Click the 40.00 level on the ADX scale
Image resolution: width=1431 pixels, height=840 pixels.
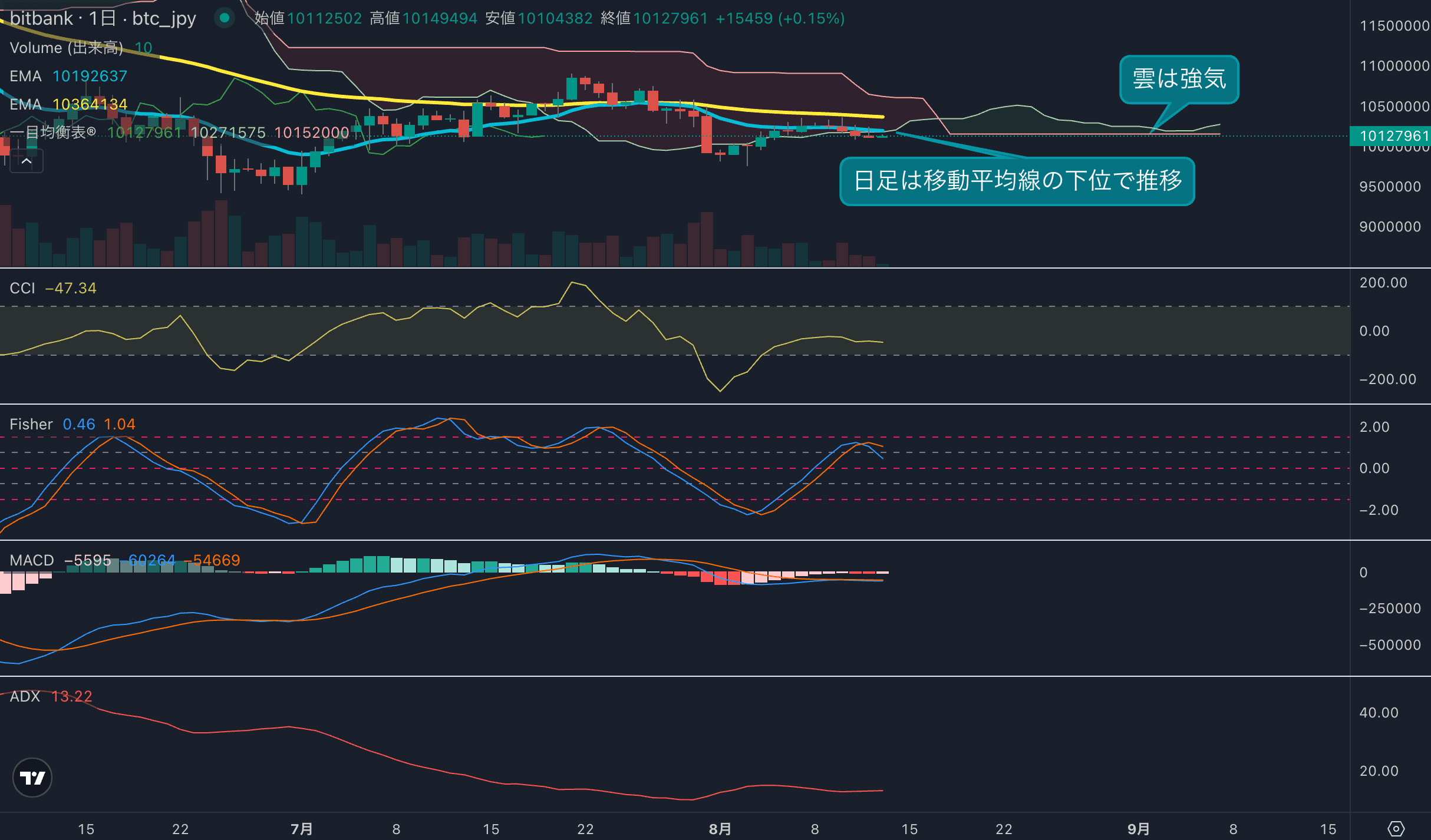click(1379, 713)
